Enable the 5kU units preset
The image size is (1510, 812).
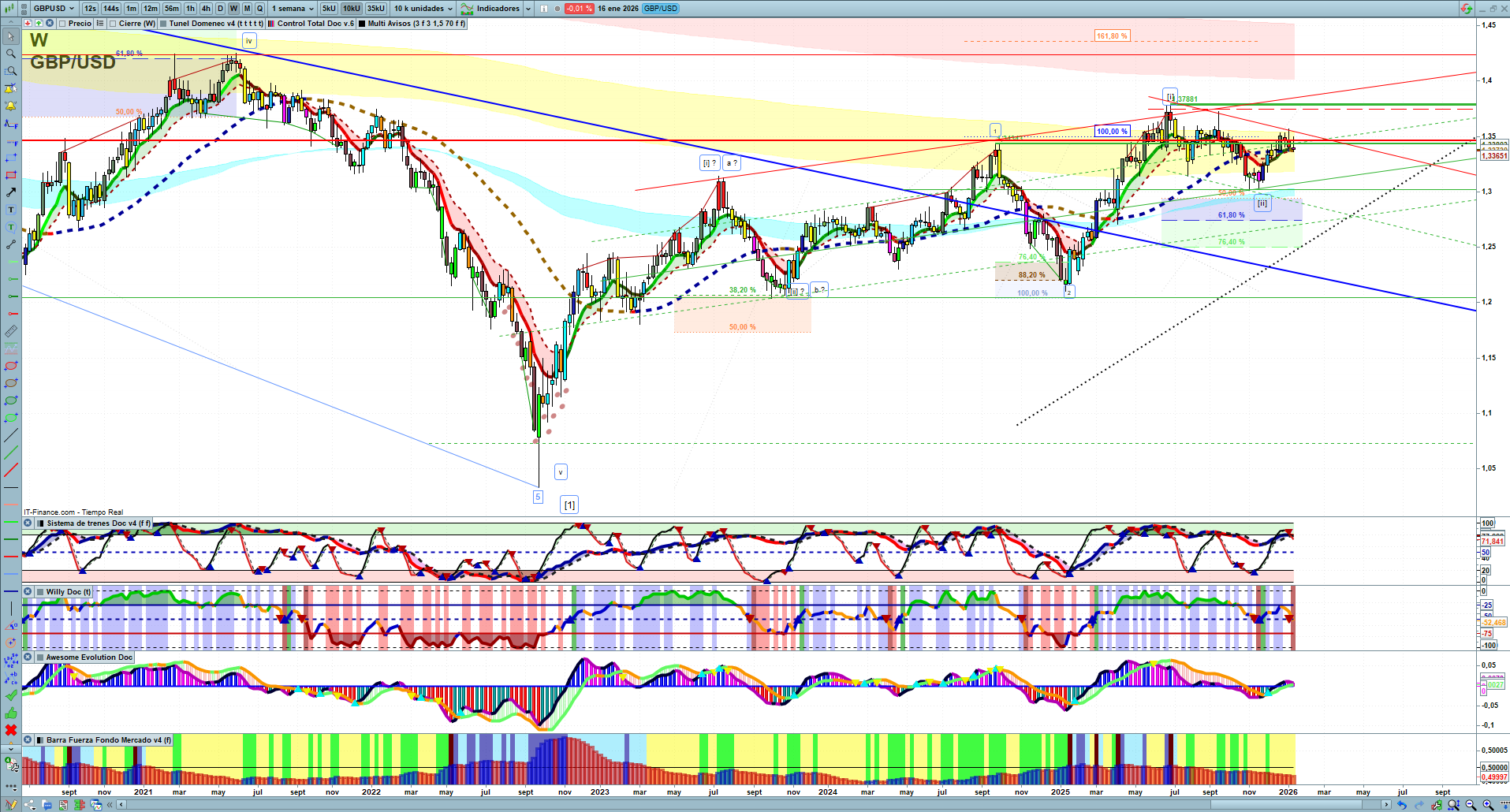(329, 9)
